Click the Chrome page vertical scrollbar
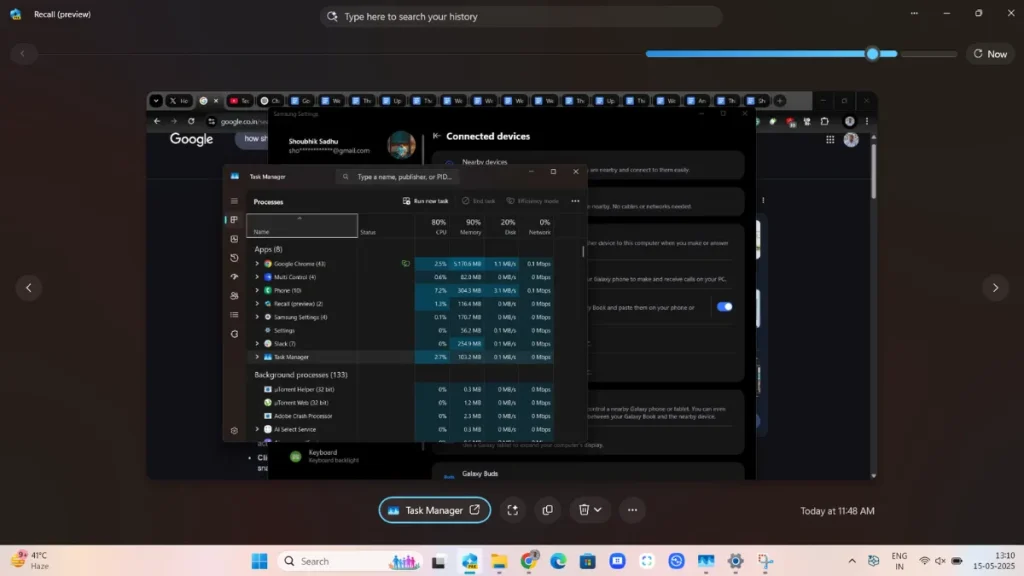Screen dimensions: 1024x576 874,171
